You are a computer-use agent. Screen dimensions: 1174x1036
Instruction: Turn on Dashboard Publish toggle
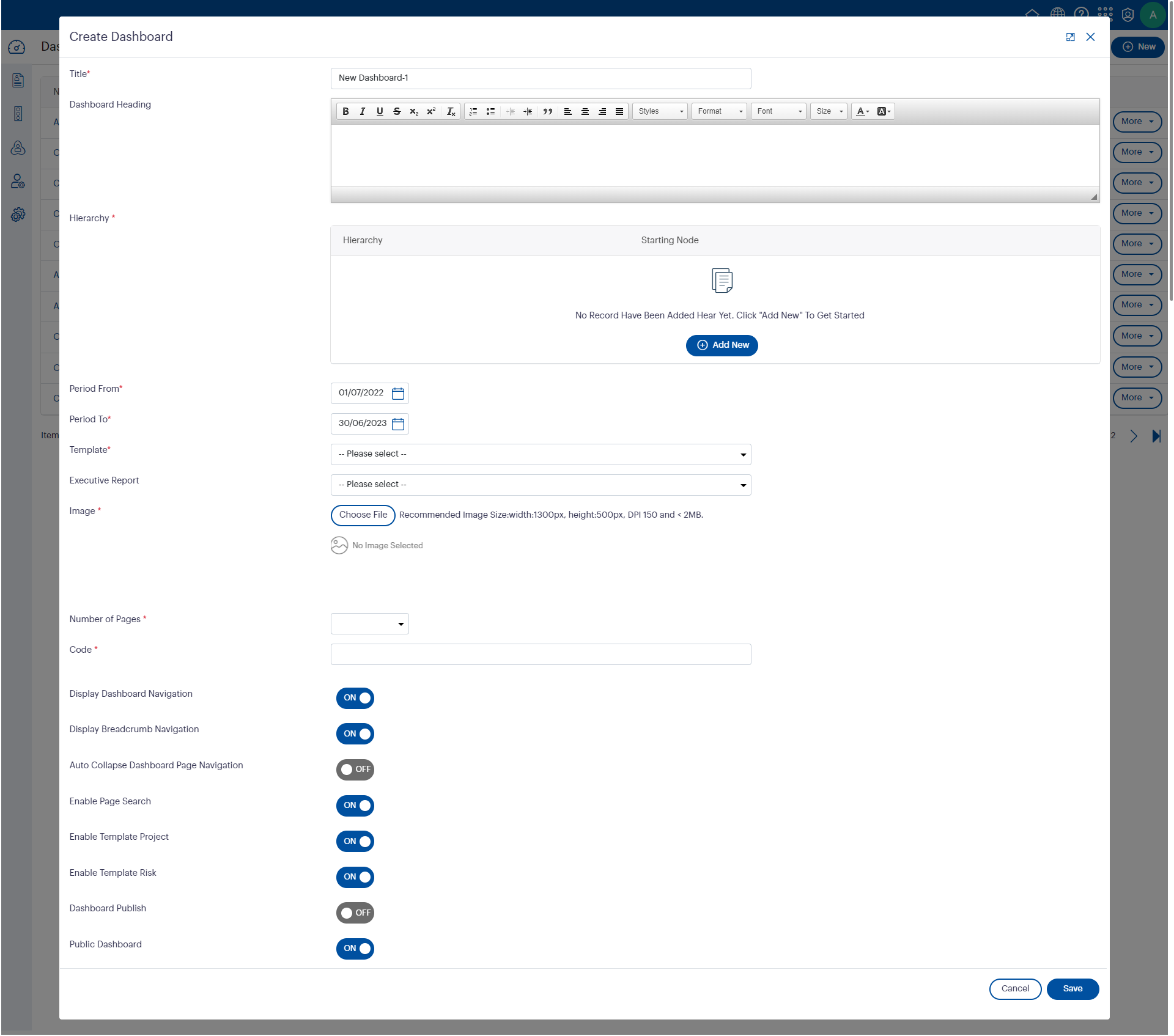(355, 913)
